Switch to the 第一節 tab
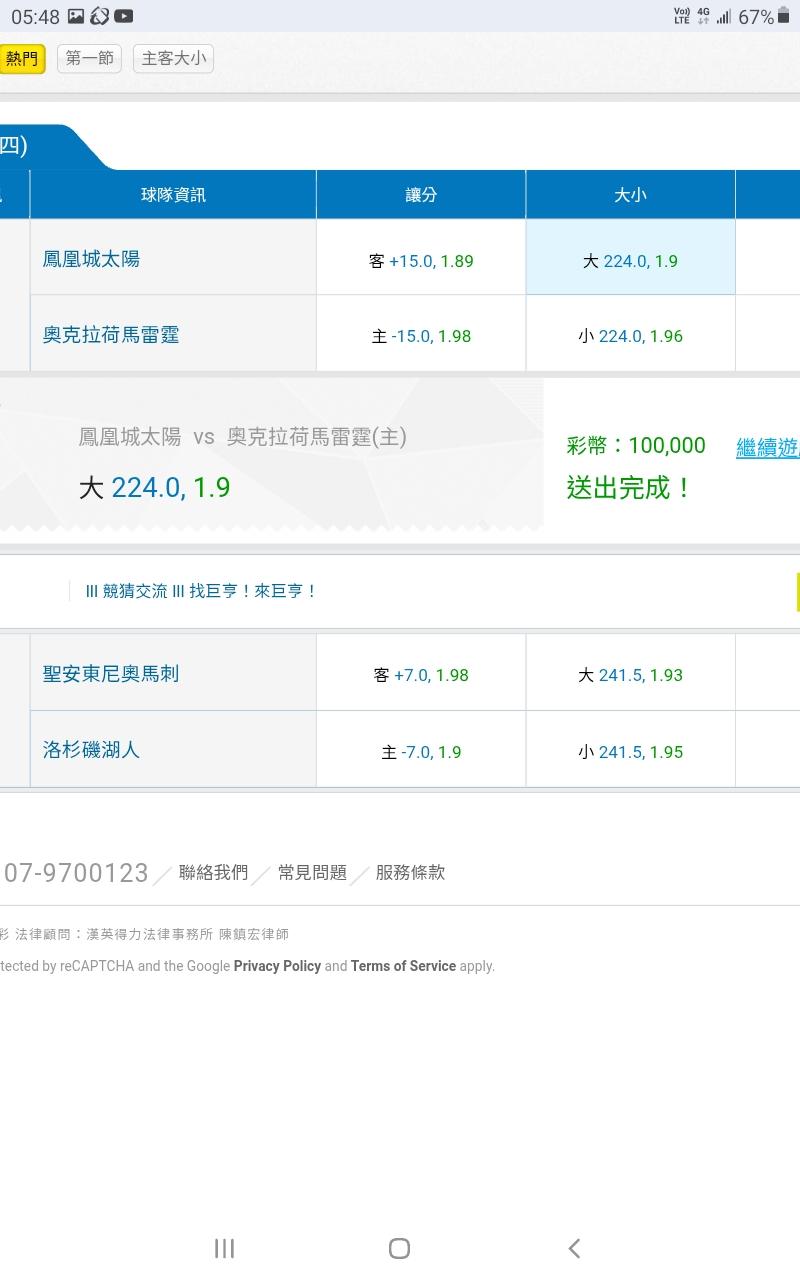 [x=89, y=59]
